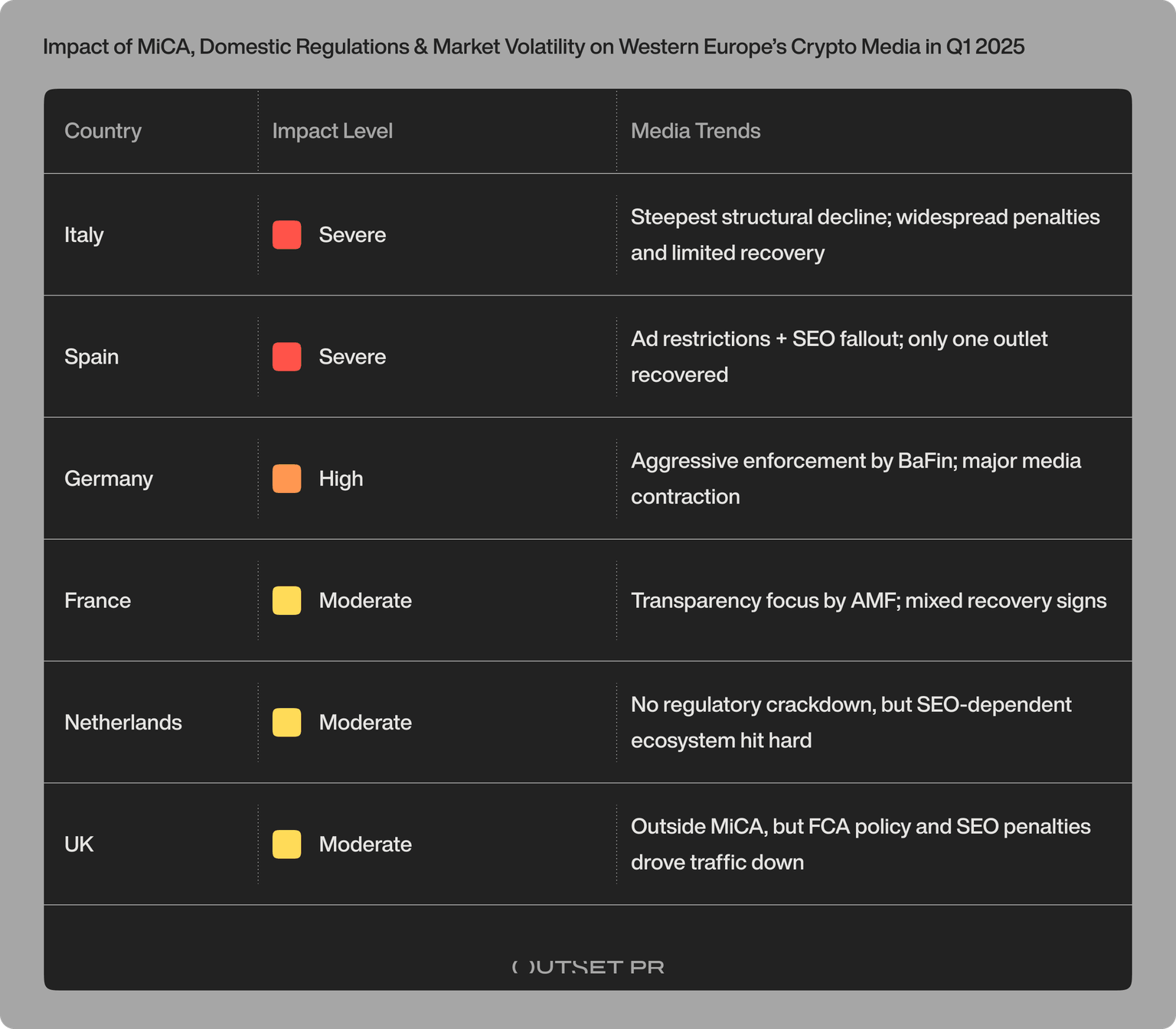This screenshot has height=1029, width=1176.
Task: Click the UK row label
Action: pos(79,844)
